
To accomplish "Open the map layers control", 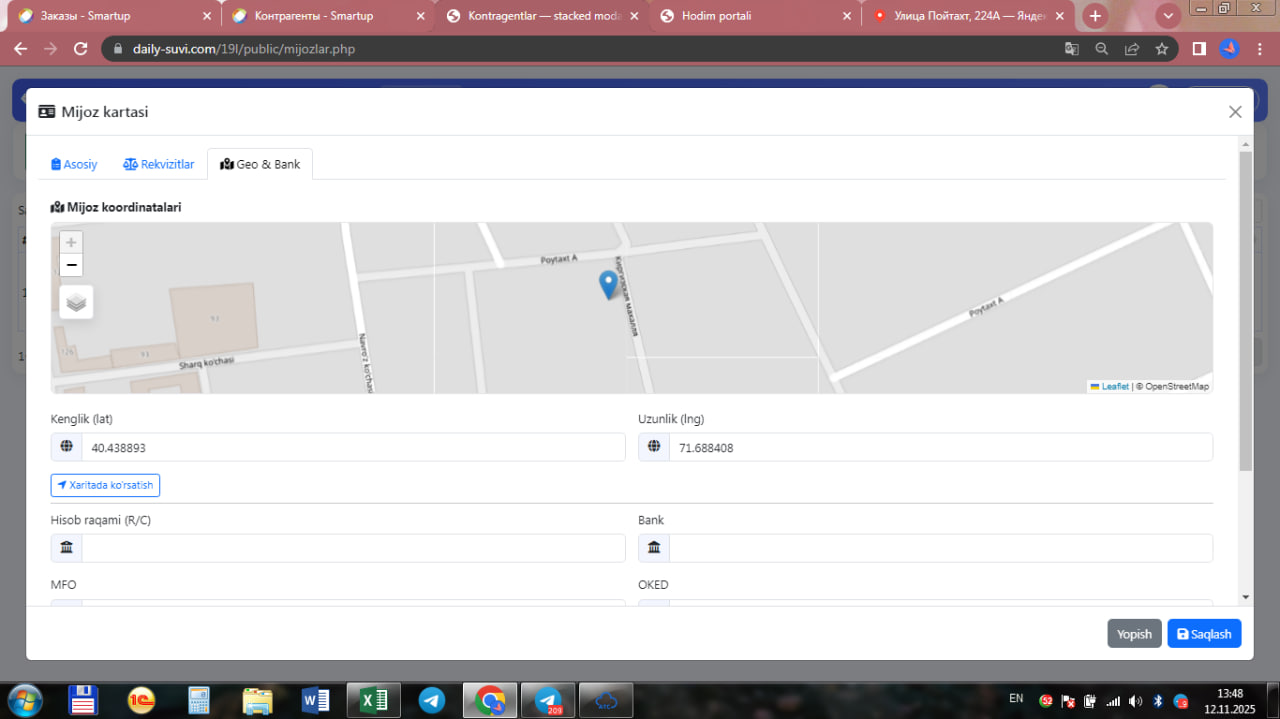I will [76, 302].
